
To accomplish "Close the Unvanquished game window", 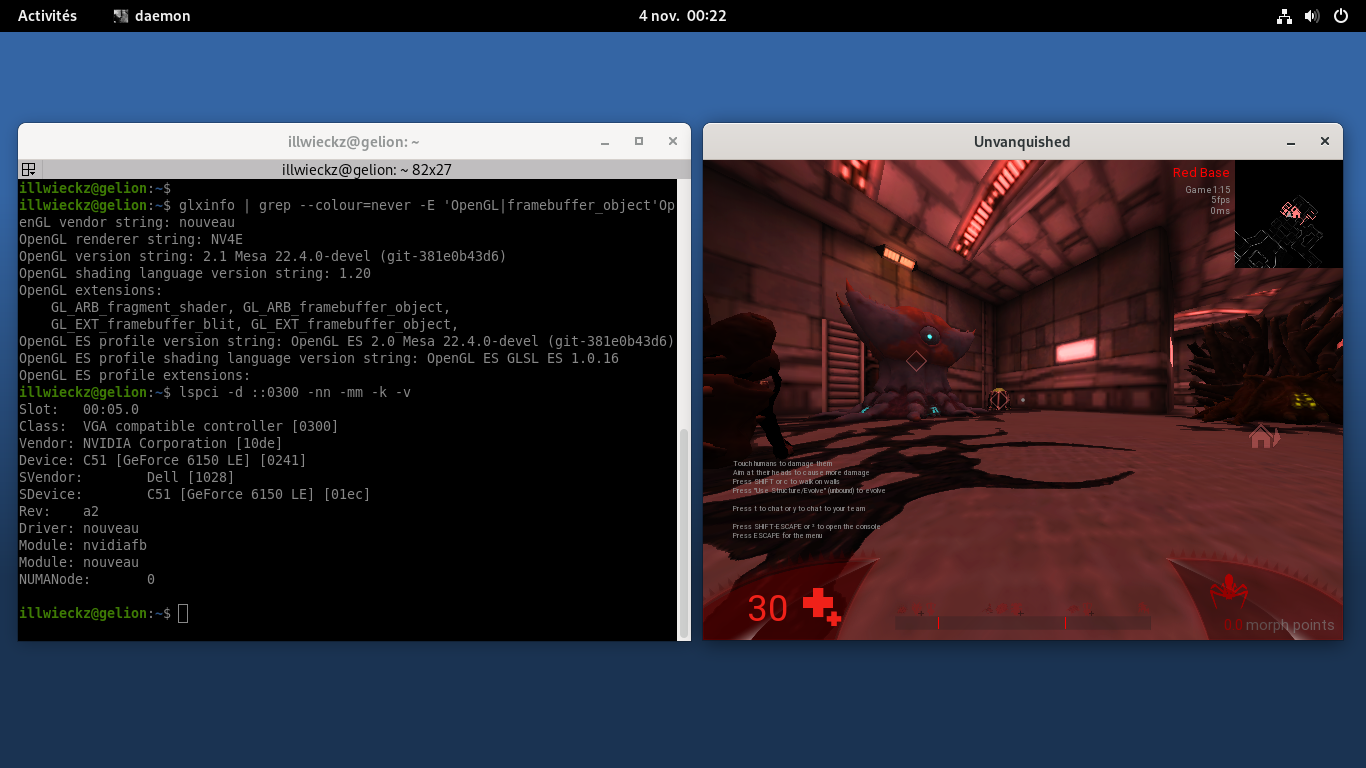I will click(x=1325, y=142).
